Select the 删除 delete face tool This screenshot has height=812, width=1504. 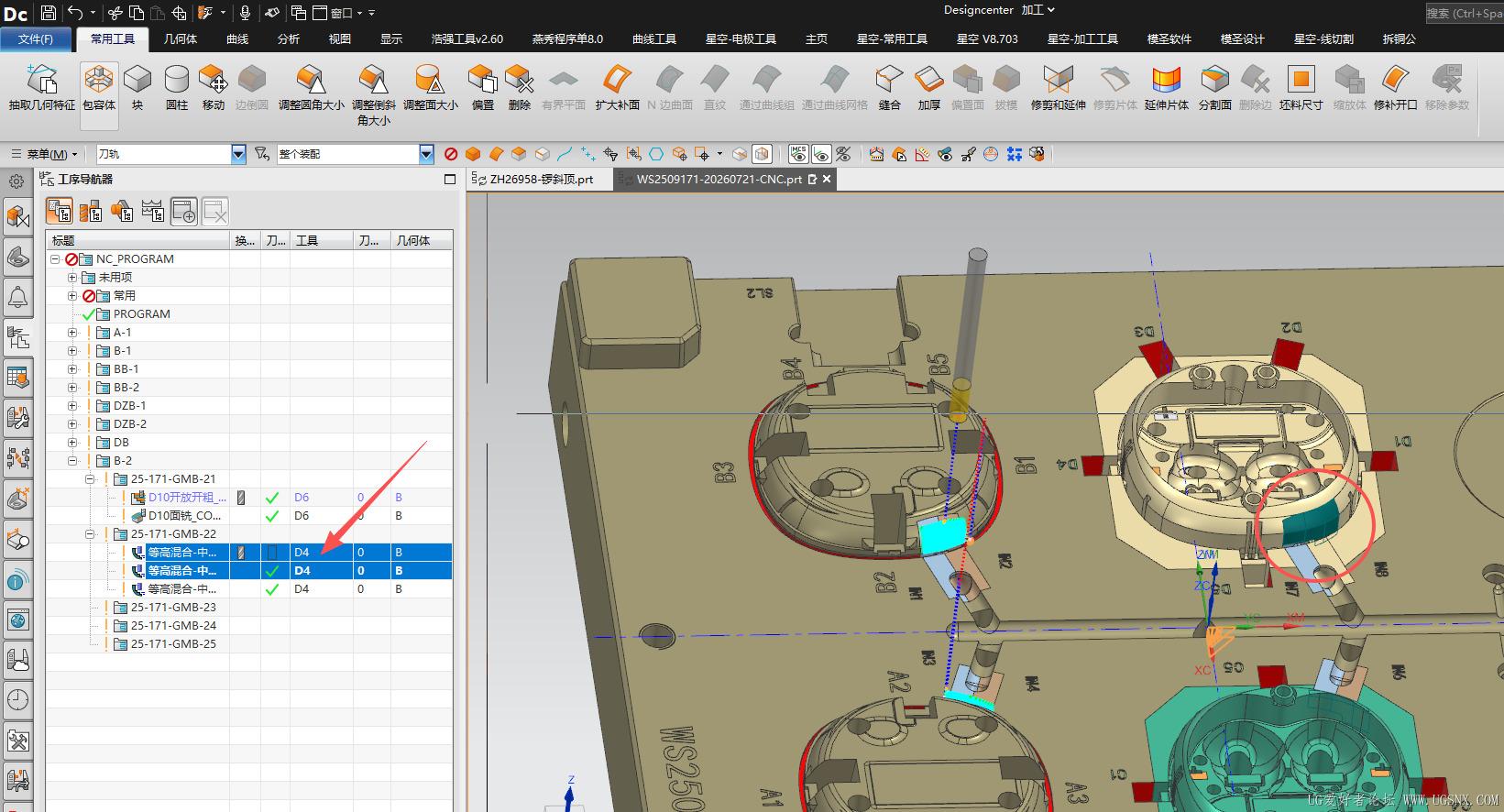pyautogui.click(x=520, y=88)
